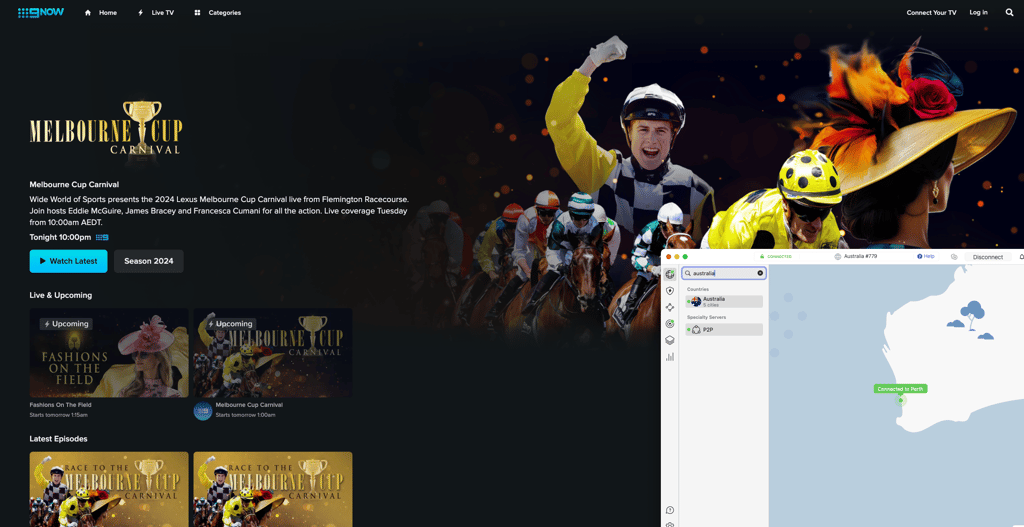Open the Season 2024 selector
Viewport: 1024px width, 527px height.
pos(149,261)
